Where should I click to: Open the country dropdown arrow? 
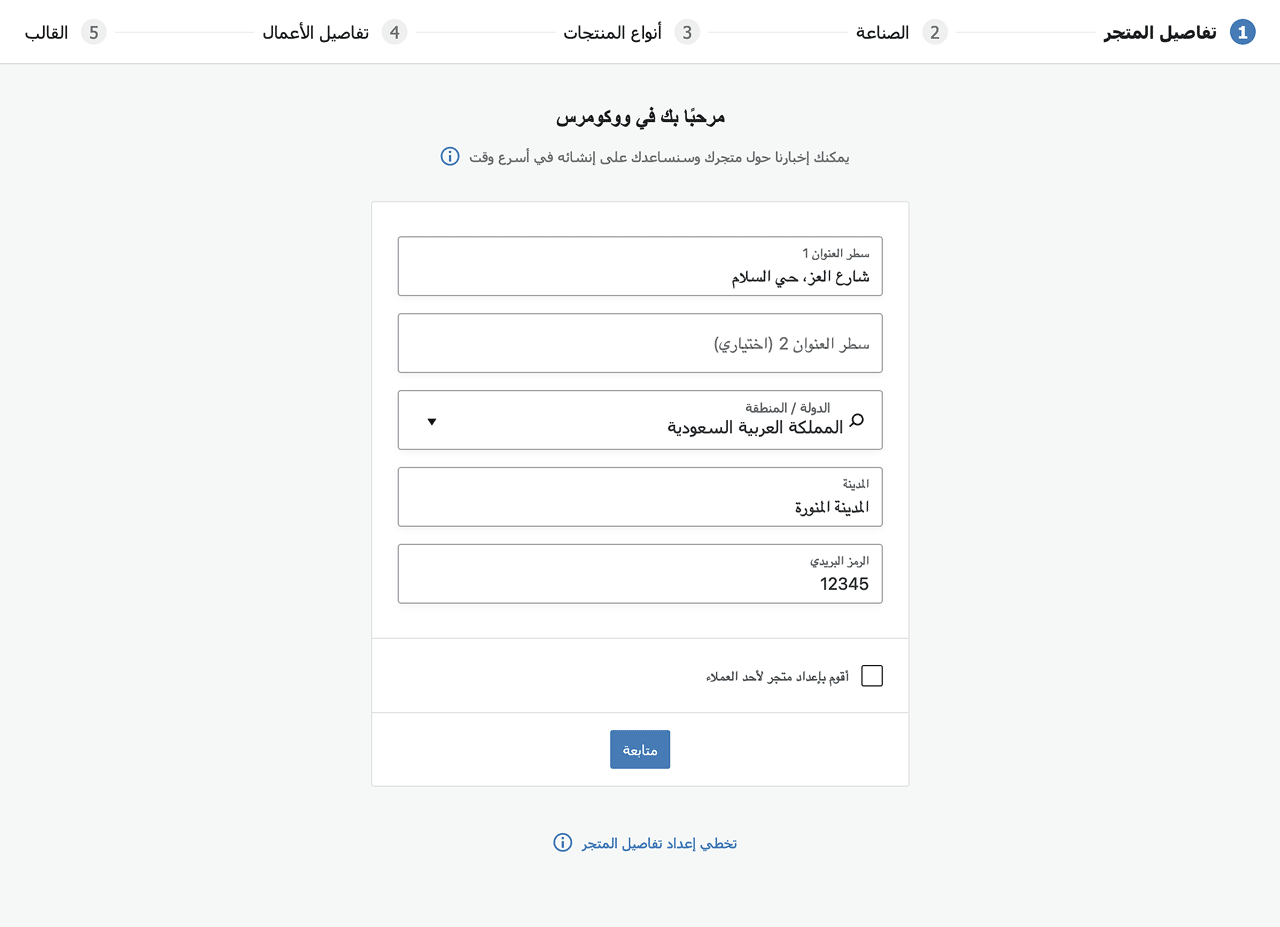click(432, 421)
